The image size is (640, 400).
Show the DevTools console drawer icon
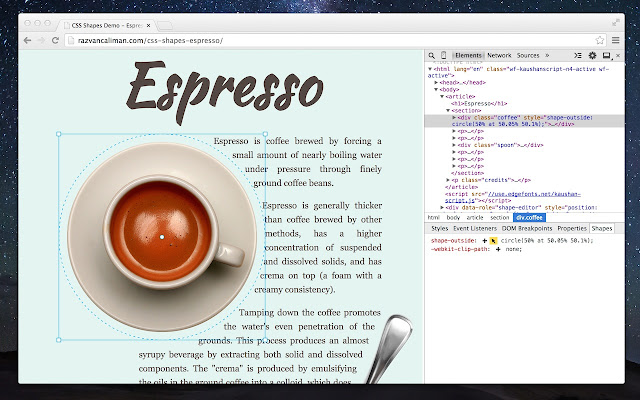click(x=579, y=55)
